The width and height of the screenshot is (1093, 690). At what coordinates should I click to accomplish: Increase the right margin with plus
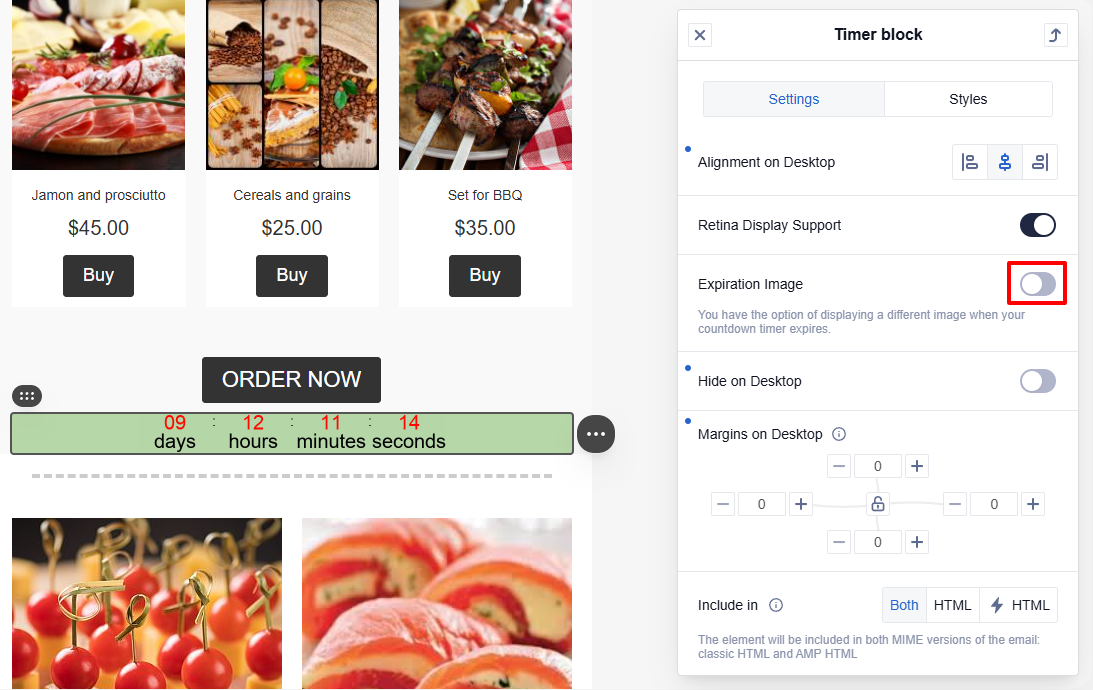(x=1033, y=503)
